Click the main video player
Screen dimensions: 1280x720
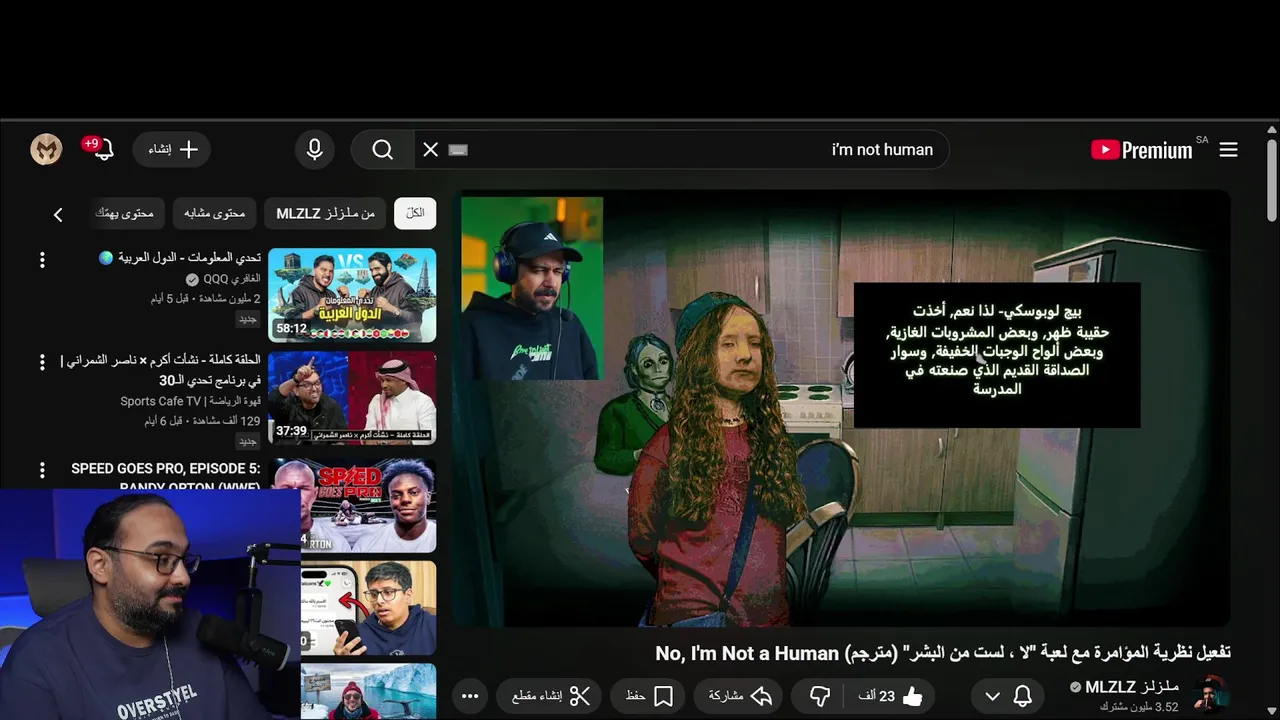pyautogui.click(x=842, y=408)
